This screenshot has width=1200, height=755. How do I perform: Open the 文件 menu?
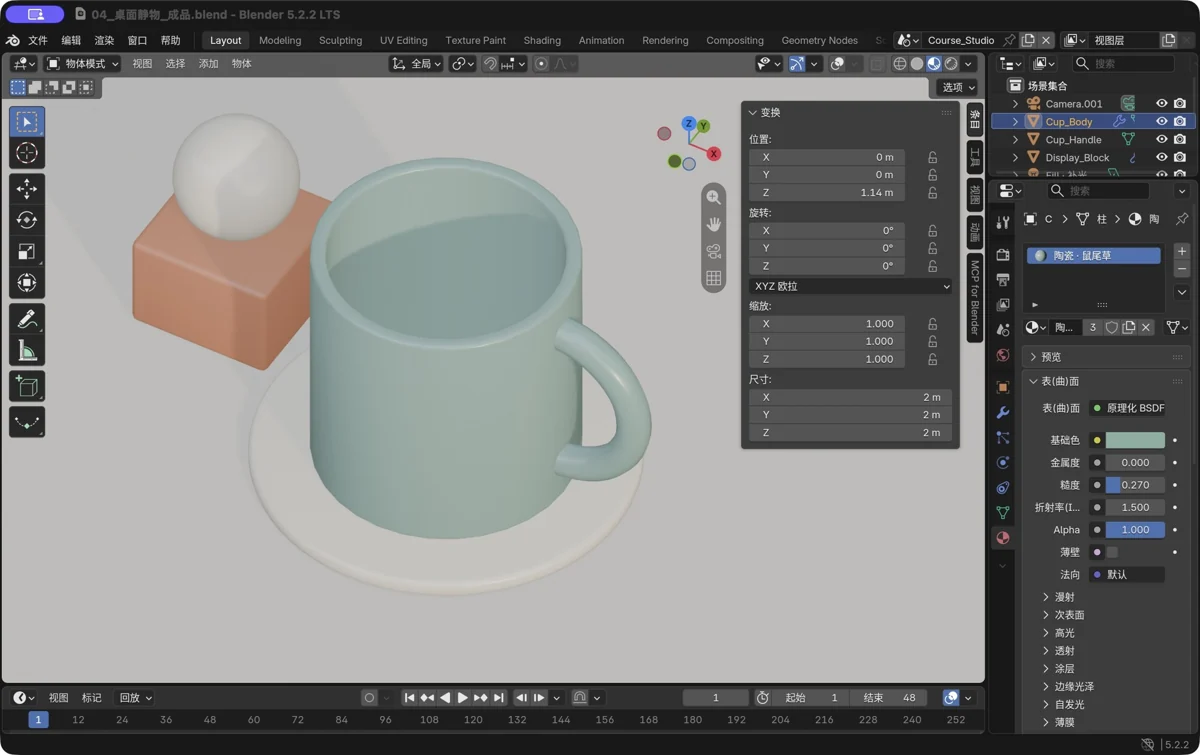tap(38, 41)
